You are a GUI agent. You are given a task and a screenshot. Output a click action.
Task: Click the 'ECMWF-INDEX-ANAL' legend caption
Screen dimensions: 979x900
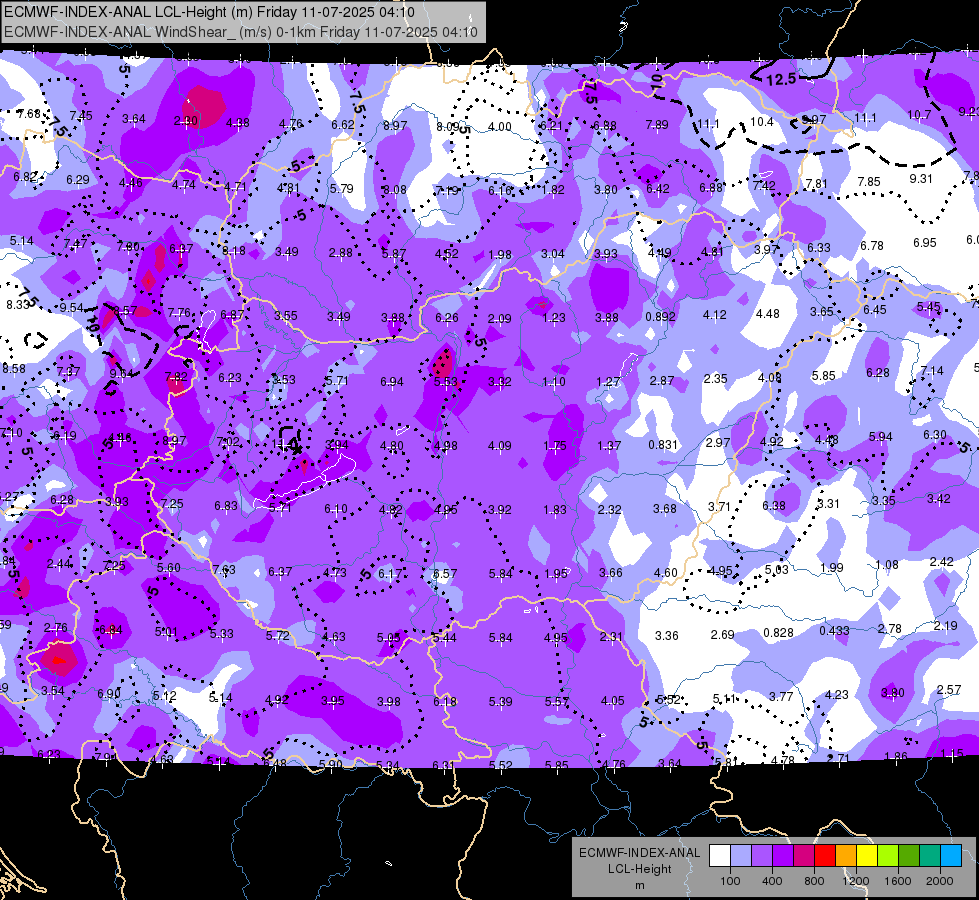(x=640, y=853)
